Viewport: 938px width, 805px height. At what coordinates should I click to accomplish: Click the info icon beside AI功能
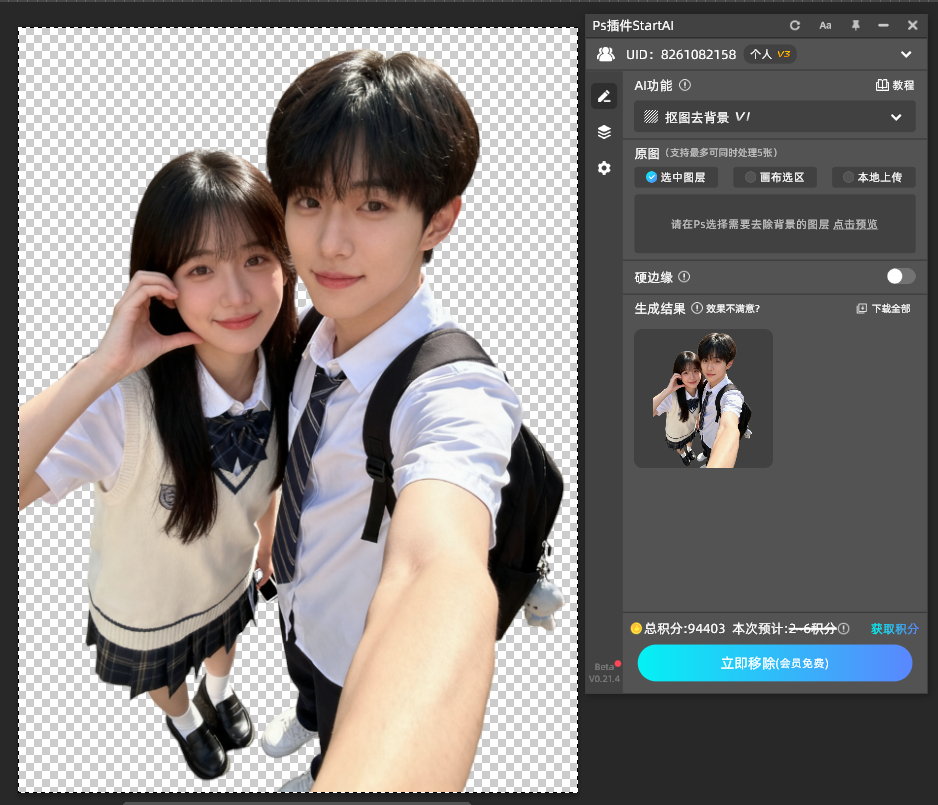pyautogui.click(x=685, y=86)
